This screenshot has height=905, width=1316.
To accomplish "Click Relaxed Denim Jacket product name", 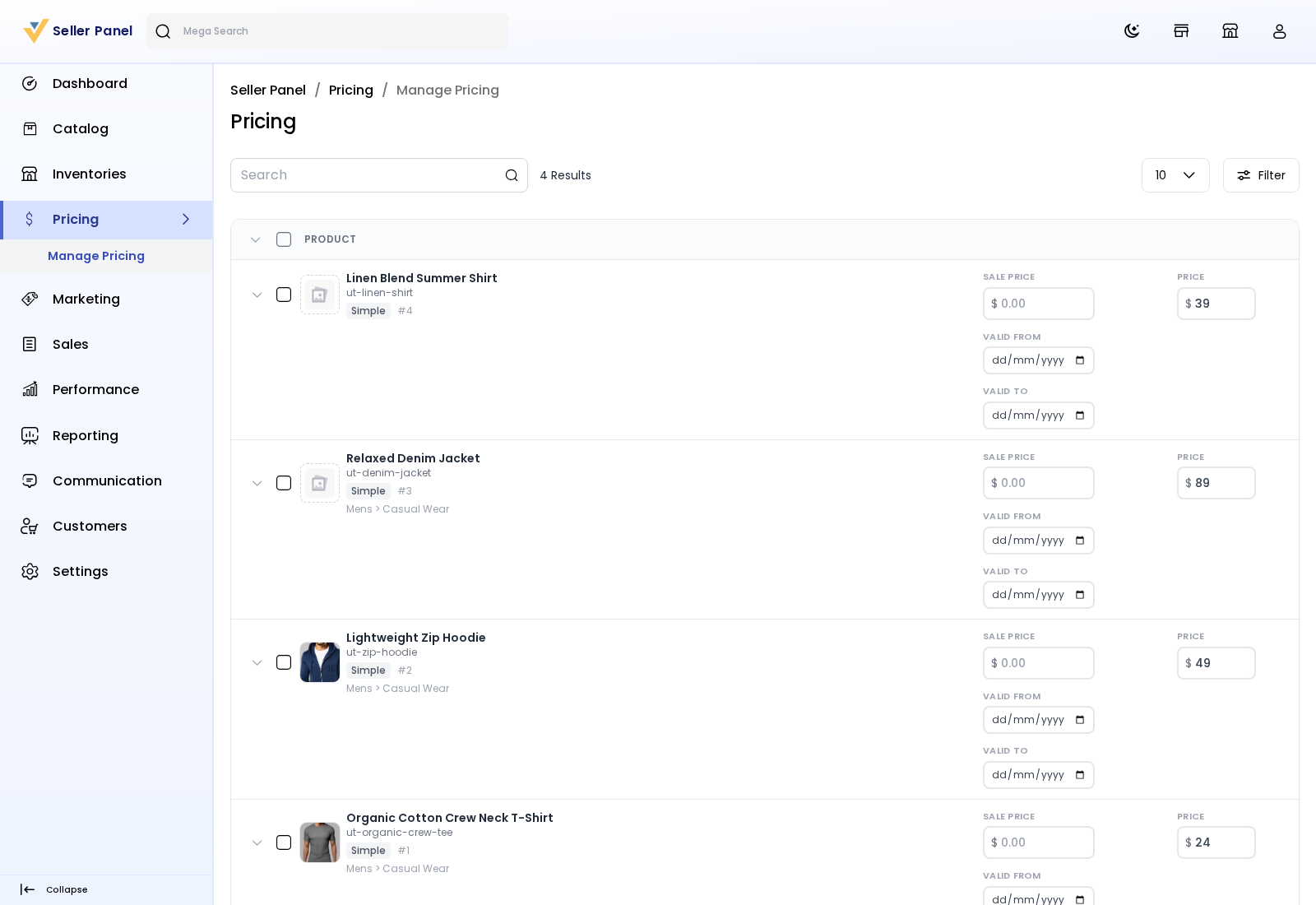I will coord(413,458).
